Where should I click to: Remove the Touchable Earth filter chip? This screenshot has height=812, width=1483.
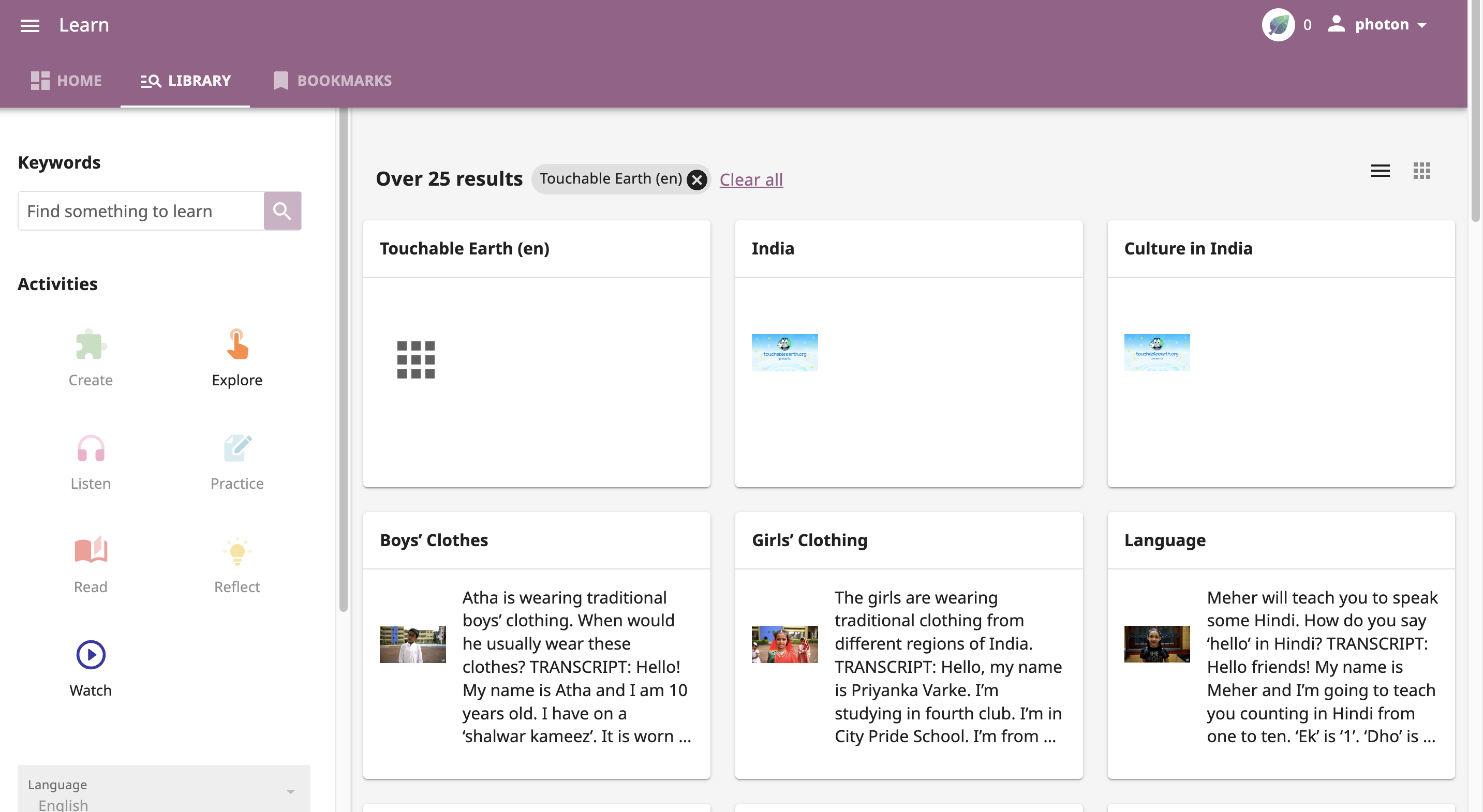coord(696,179)
